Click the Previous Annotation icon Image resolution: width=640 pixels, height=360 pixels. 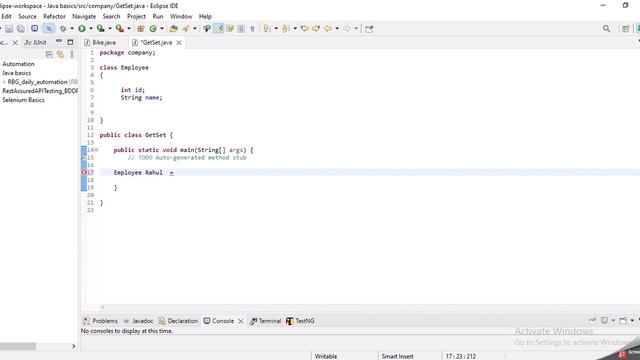(x=286, y=29)
